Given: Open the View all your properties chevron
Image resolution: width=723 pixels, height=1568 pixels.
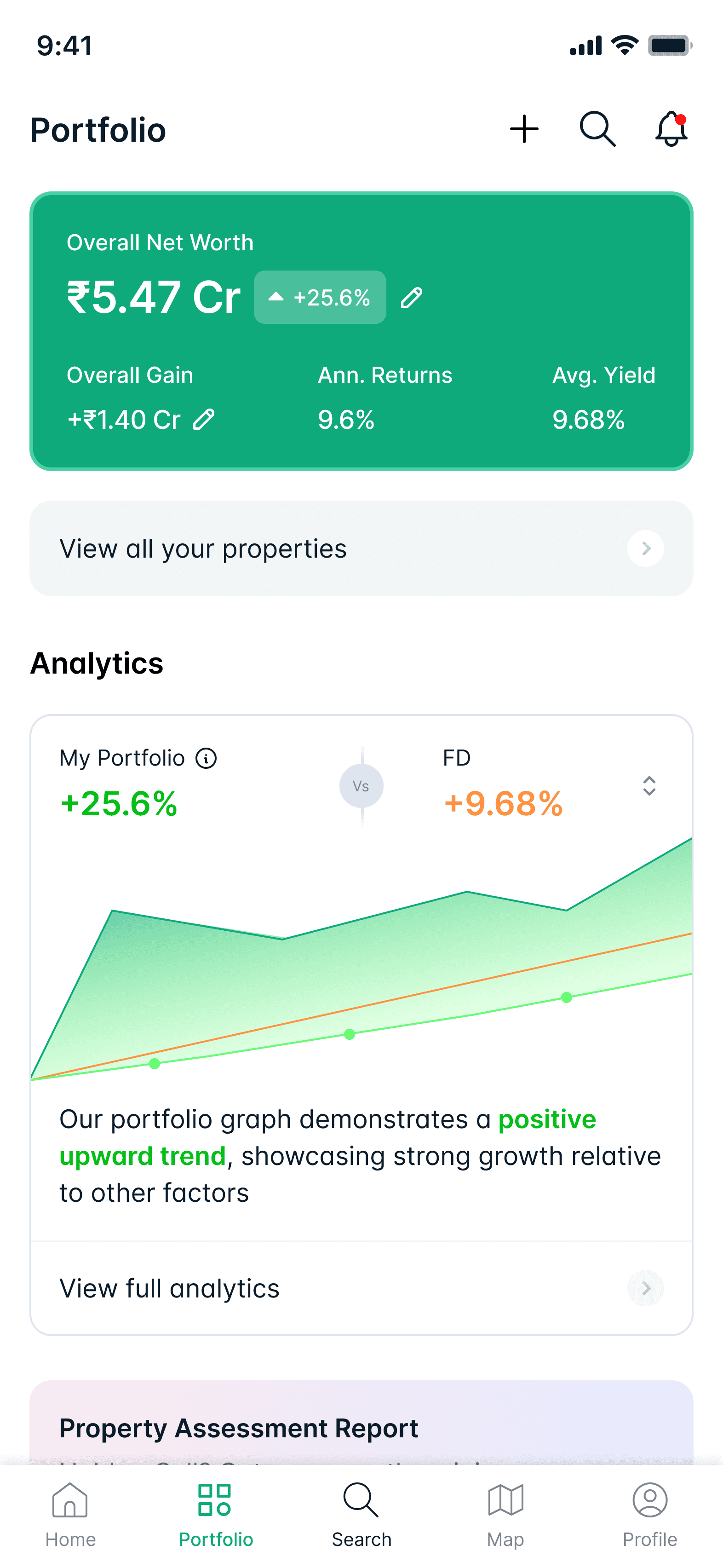Looking at the screenshot, I should tap(646, 548).
